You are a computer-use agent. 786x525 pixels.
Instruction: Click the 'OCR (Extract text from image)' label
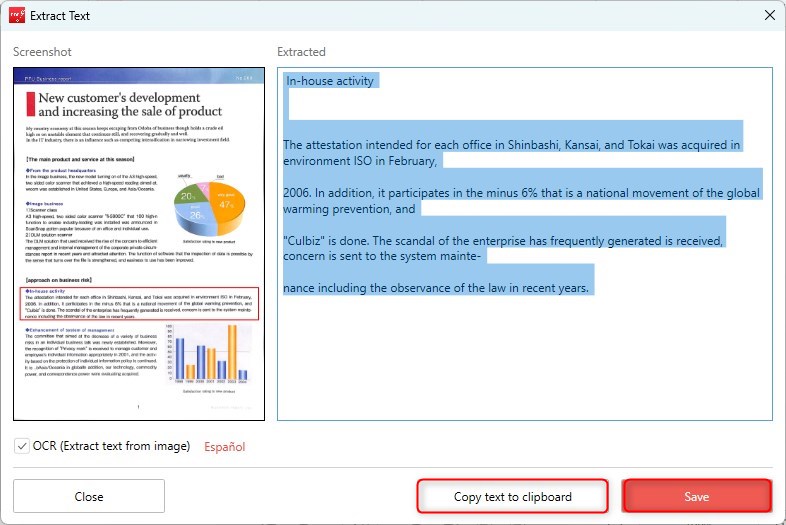pyautogui.click(x=112, y=446)
